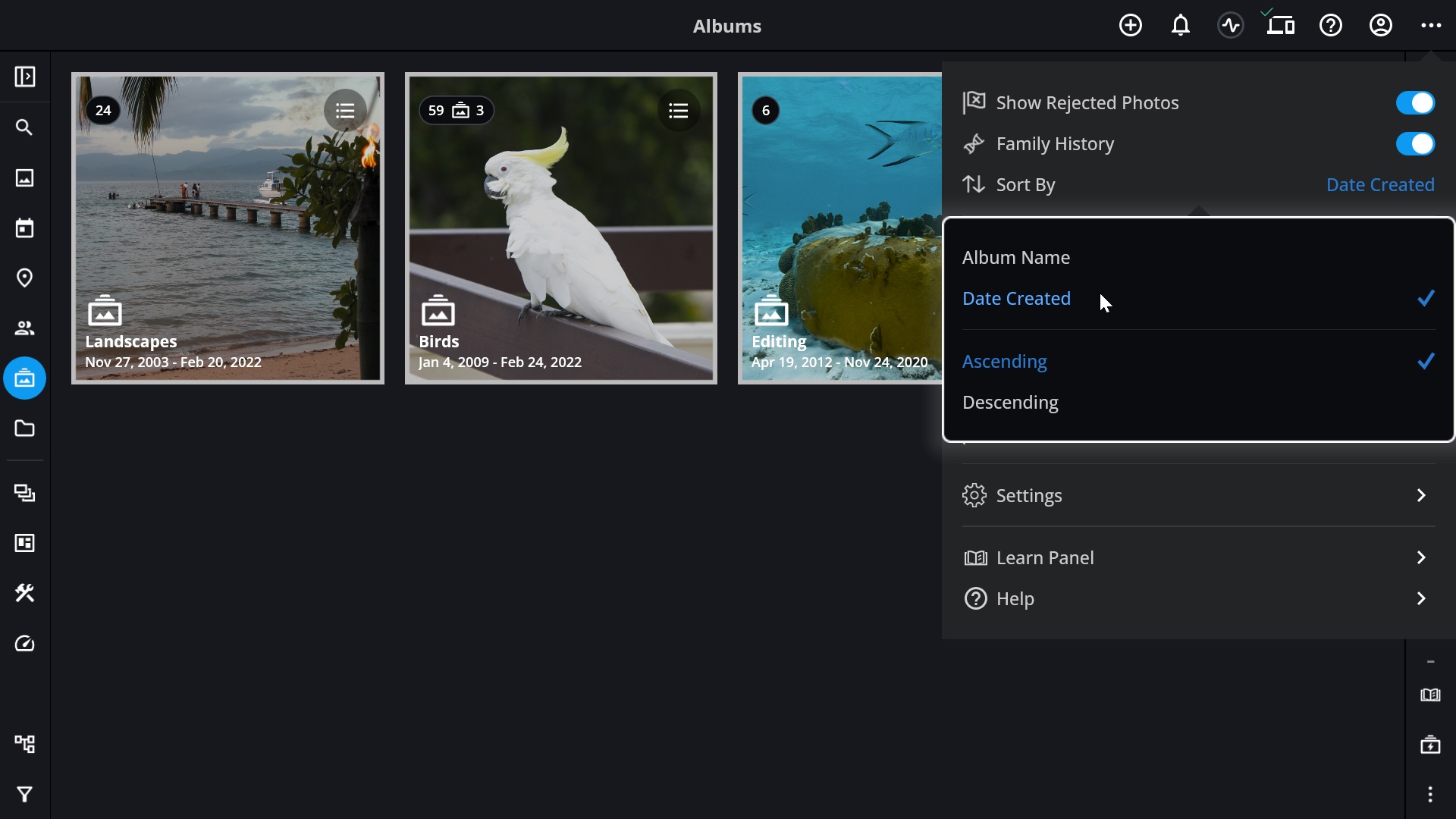Click the 59 count badge on Birds

[457, 111]
